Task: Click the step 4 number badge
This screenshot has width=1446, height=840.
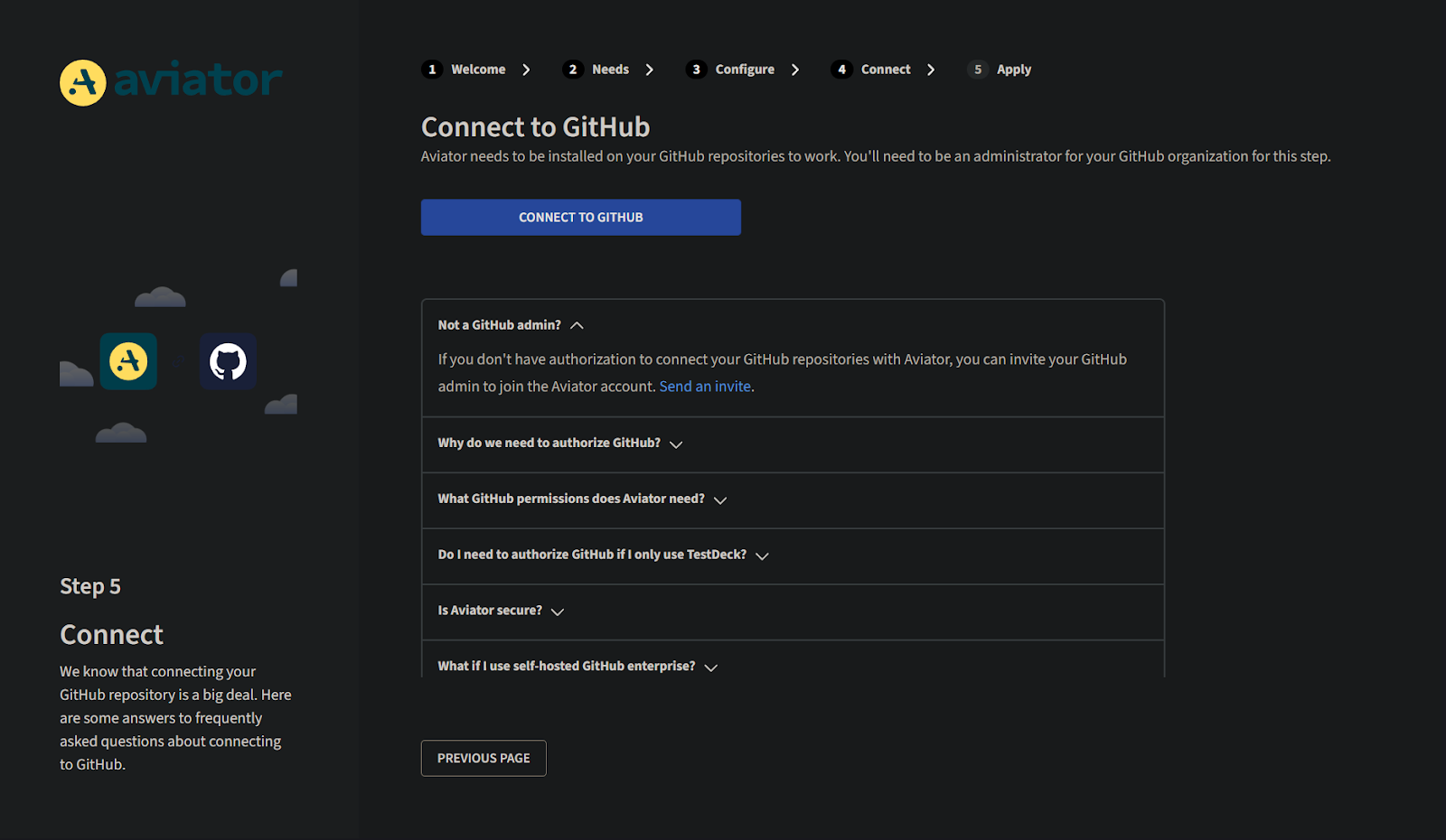Action: coord(841,70)
